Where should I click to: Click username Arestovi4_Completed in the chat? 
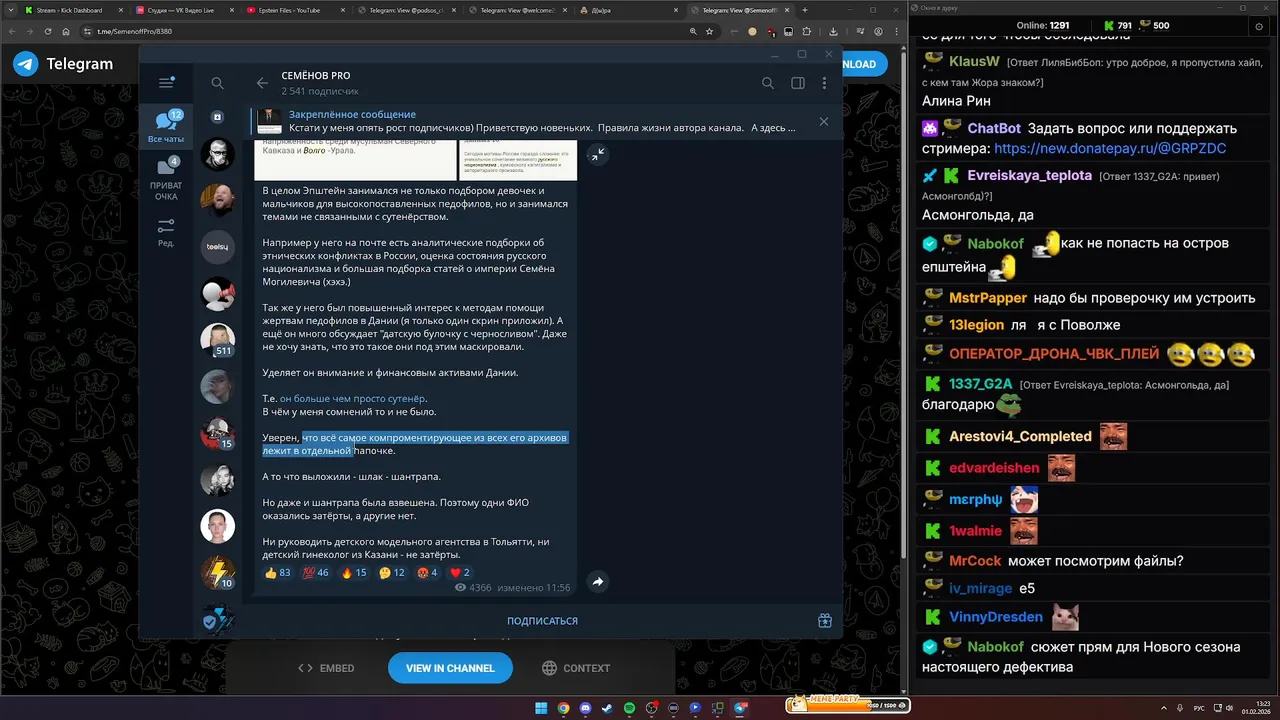pos(1020,437)
